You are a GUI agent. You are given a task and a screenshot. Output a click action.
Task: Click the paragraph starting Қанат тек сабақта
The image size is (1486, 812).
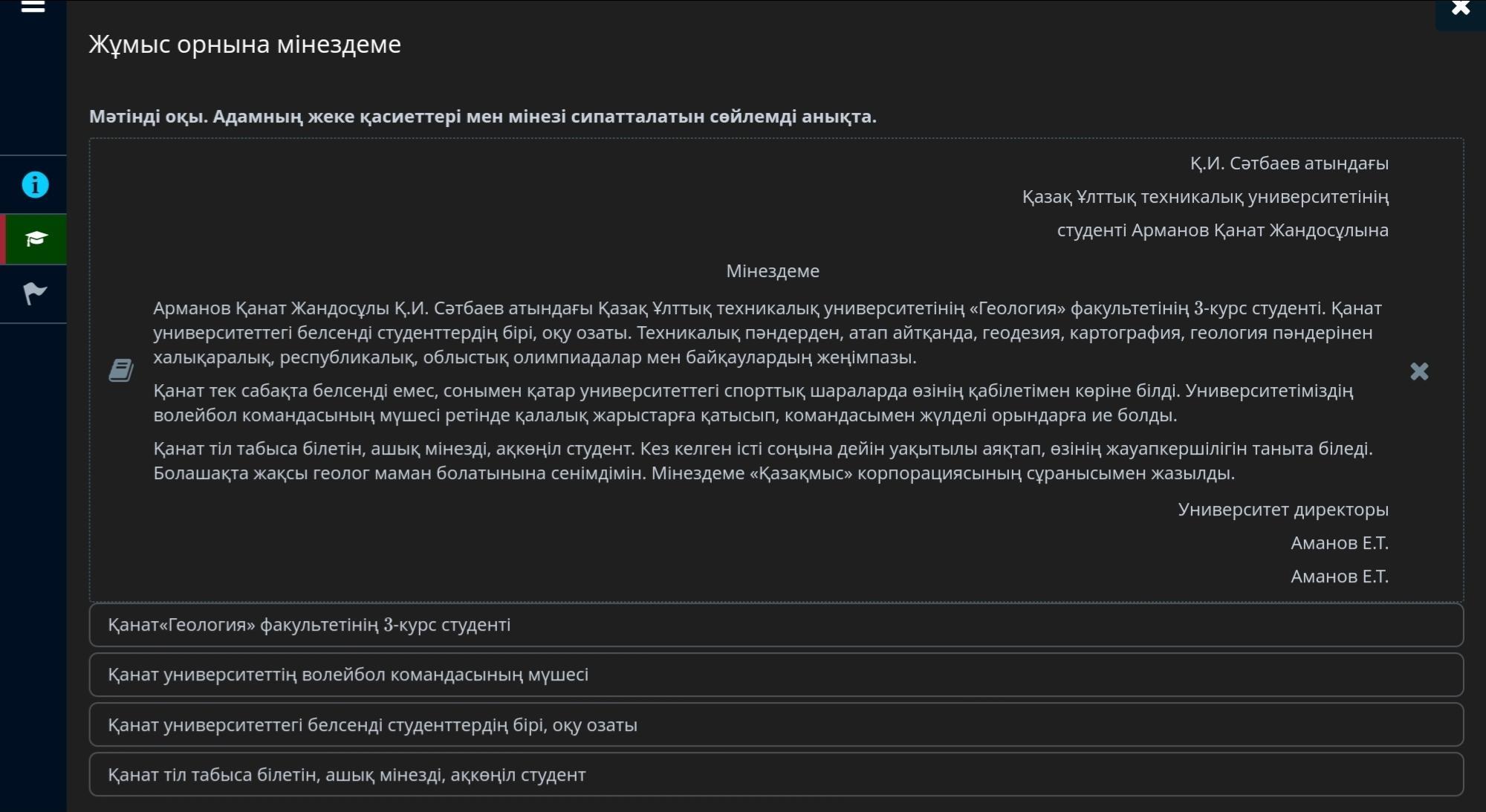[x=753, y=403]
